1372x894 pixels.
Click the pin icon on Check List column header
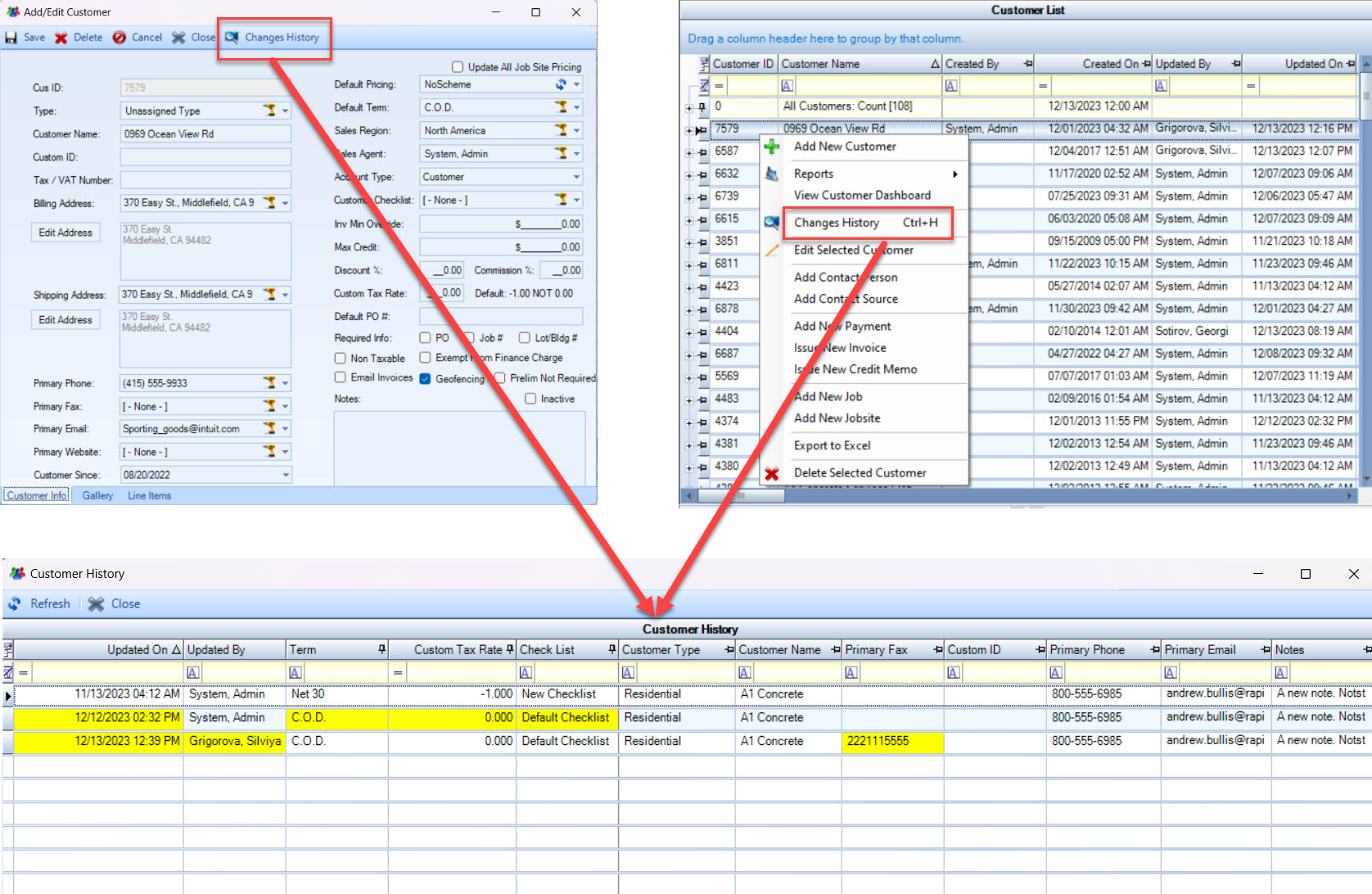(612, 649)
